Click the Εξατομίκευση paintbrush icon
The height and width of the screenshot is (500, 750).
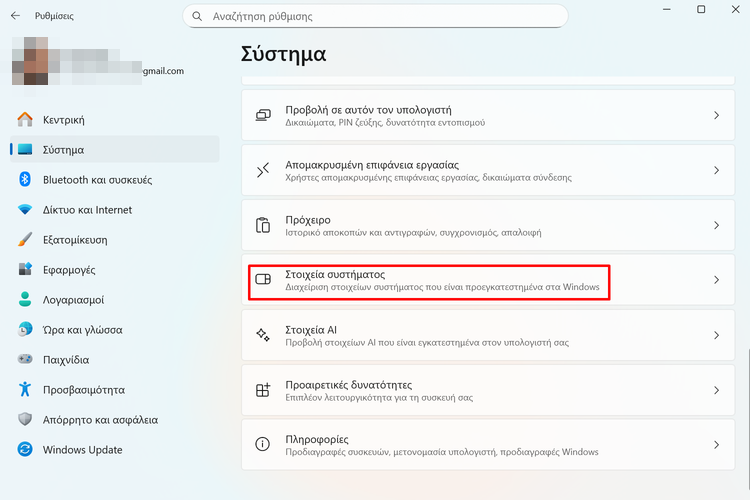(25, 240)
